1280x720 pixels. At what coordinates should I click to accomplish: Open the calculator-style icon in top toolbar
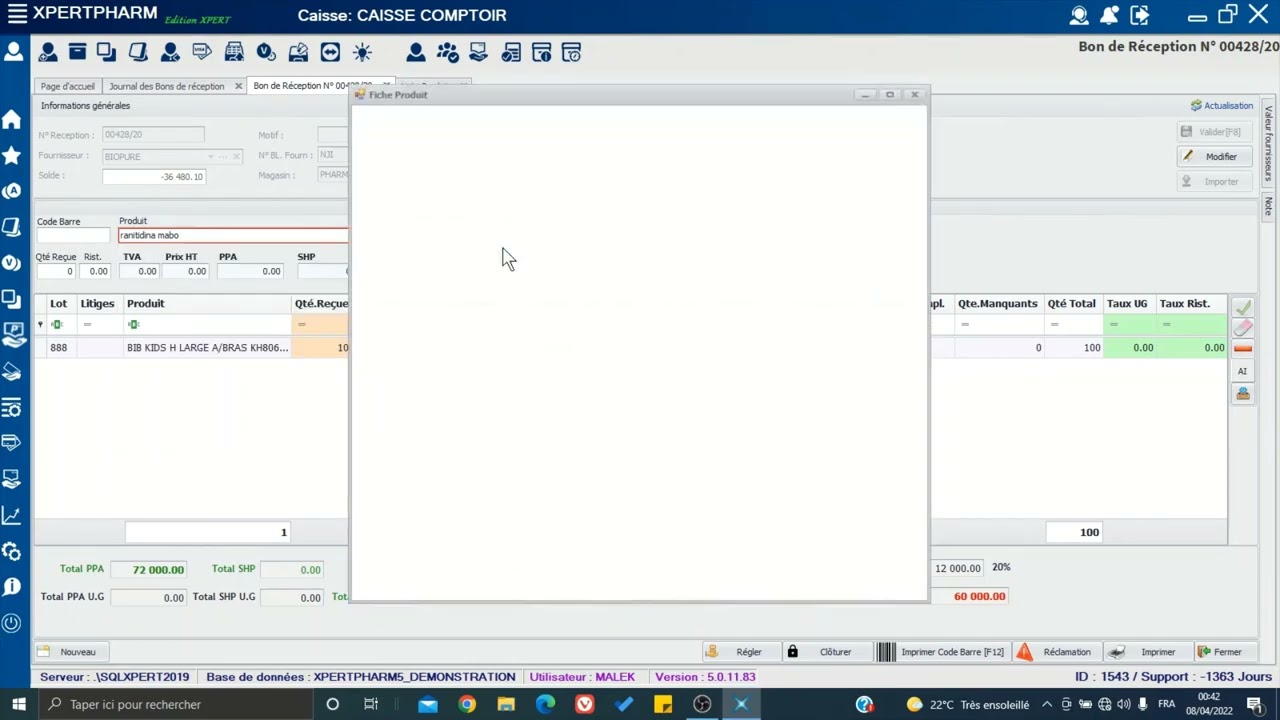234,52
